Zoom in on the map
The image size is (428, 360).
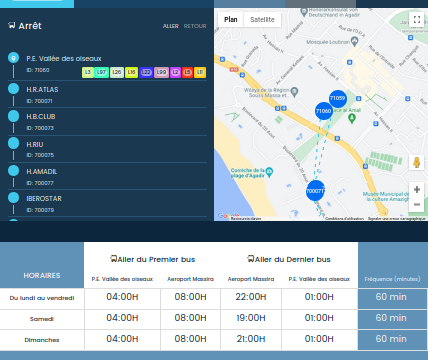(x=417, y=190)
